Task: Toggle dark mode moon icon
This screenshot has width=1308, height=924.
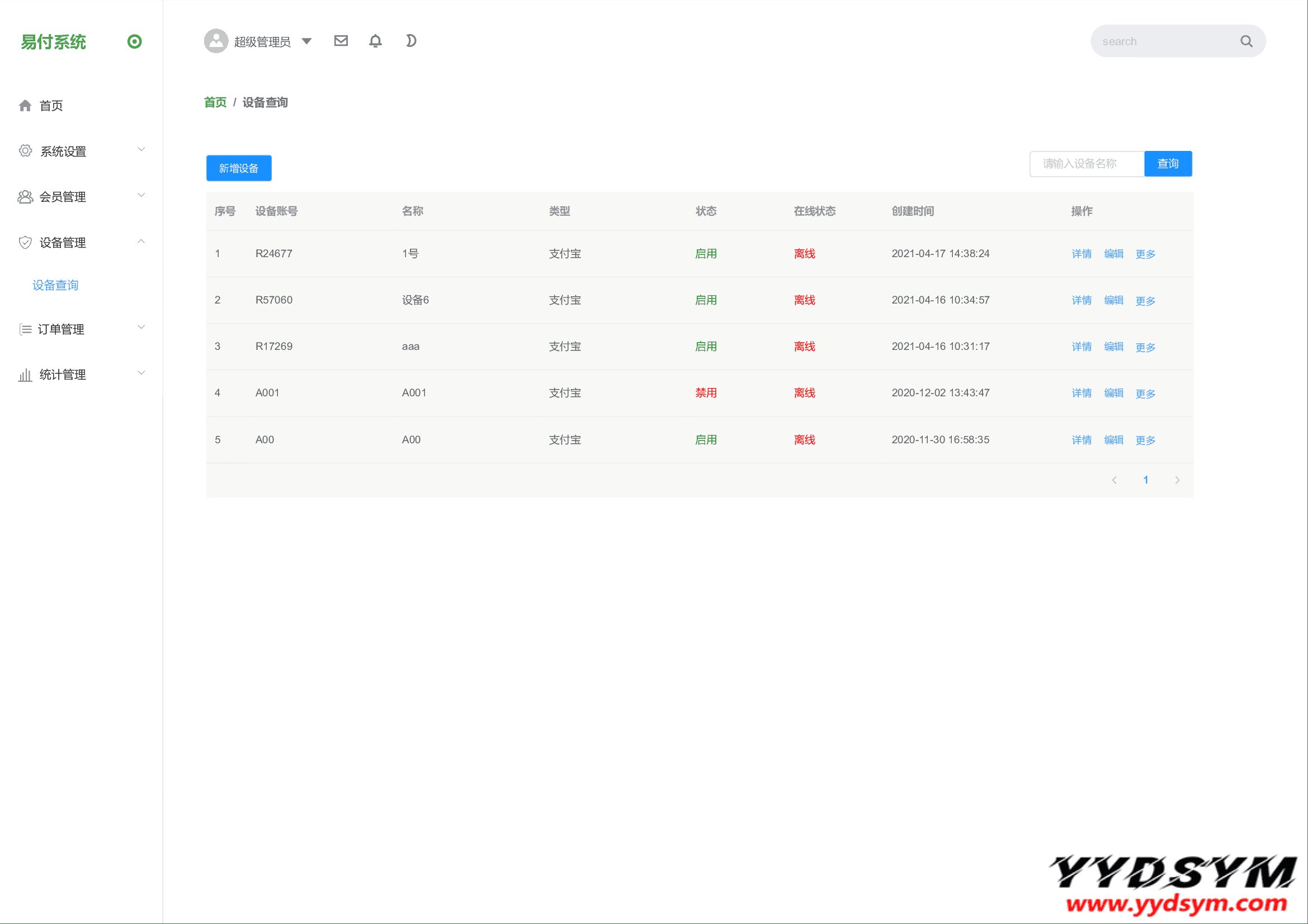Action: (411, 40)
